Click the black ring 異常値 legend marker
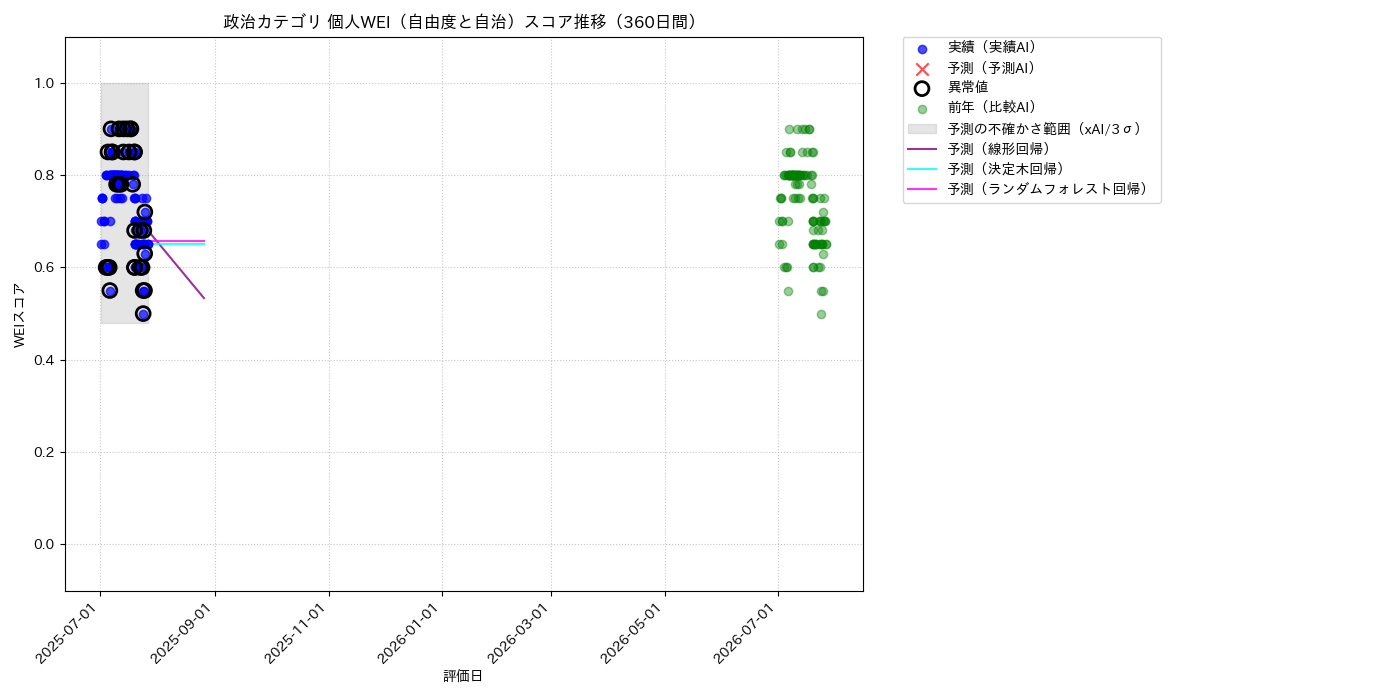 (x=922, y=88)
